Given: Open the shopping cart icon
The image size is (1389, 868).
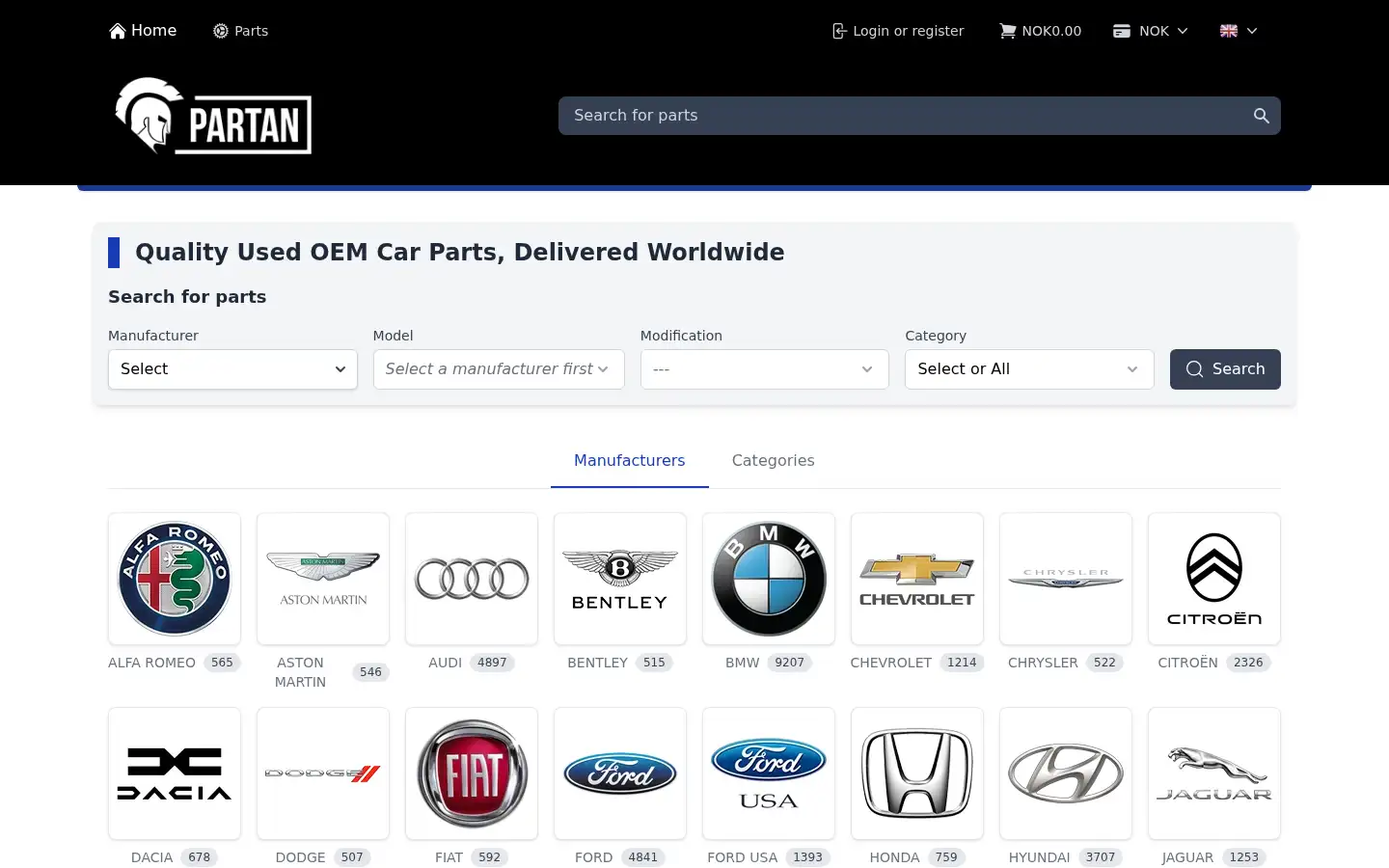Looking at the screenshot, I should [1007, 31].
